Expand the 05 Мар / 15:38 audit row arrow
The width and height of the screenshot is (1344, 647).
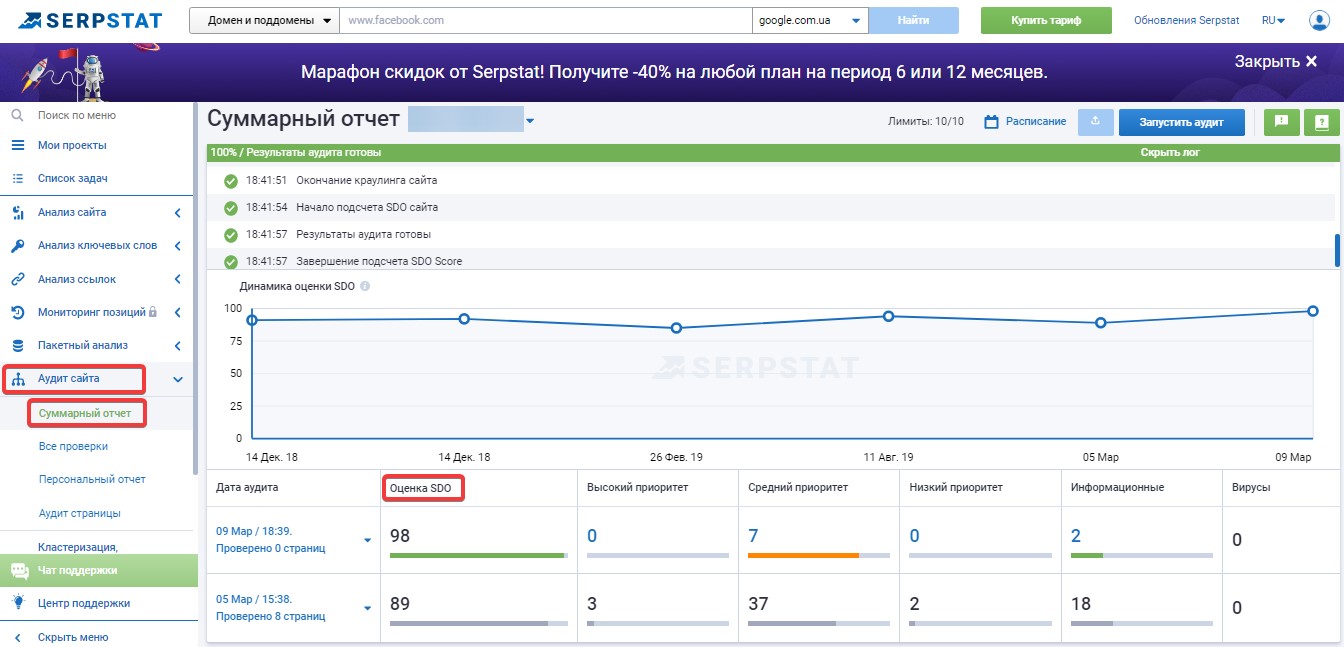pyautogui.click(x=367, y=607)
